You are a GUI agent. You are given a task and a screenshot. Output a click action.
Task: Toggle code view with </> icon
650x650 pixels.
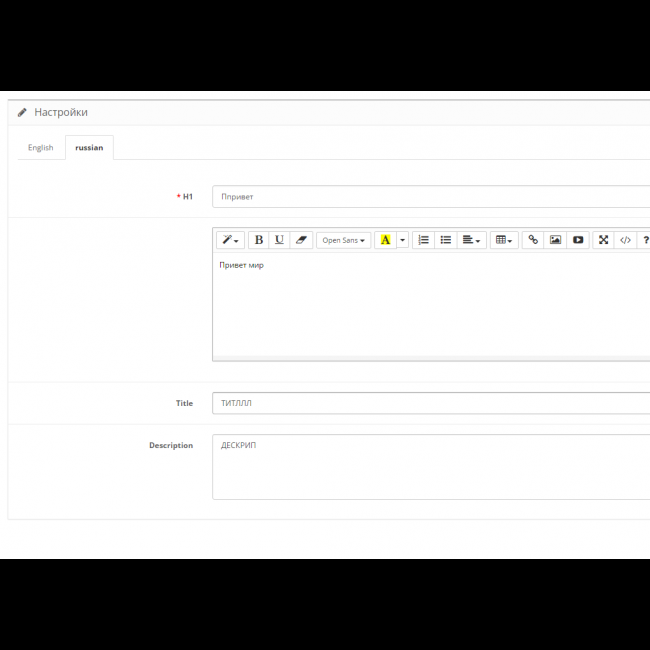click(x=625, y=240)
